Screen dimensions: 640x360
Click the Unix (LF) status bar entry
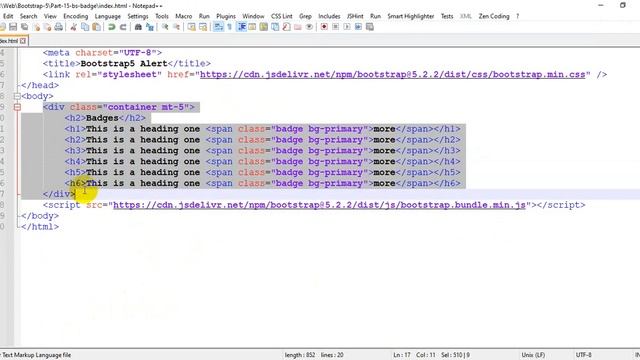533,355
